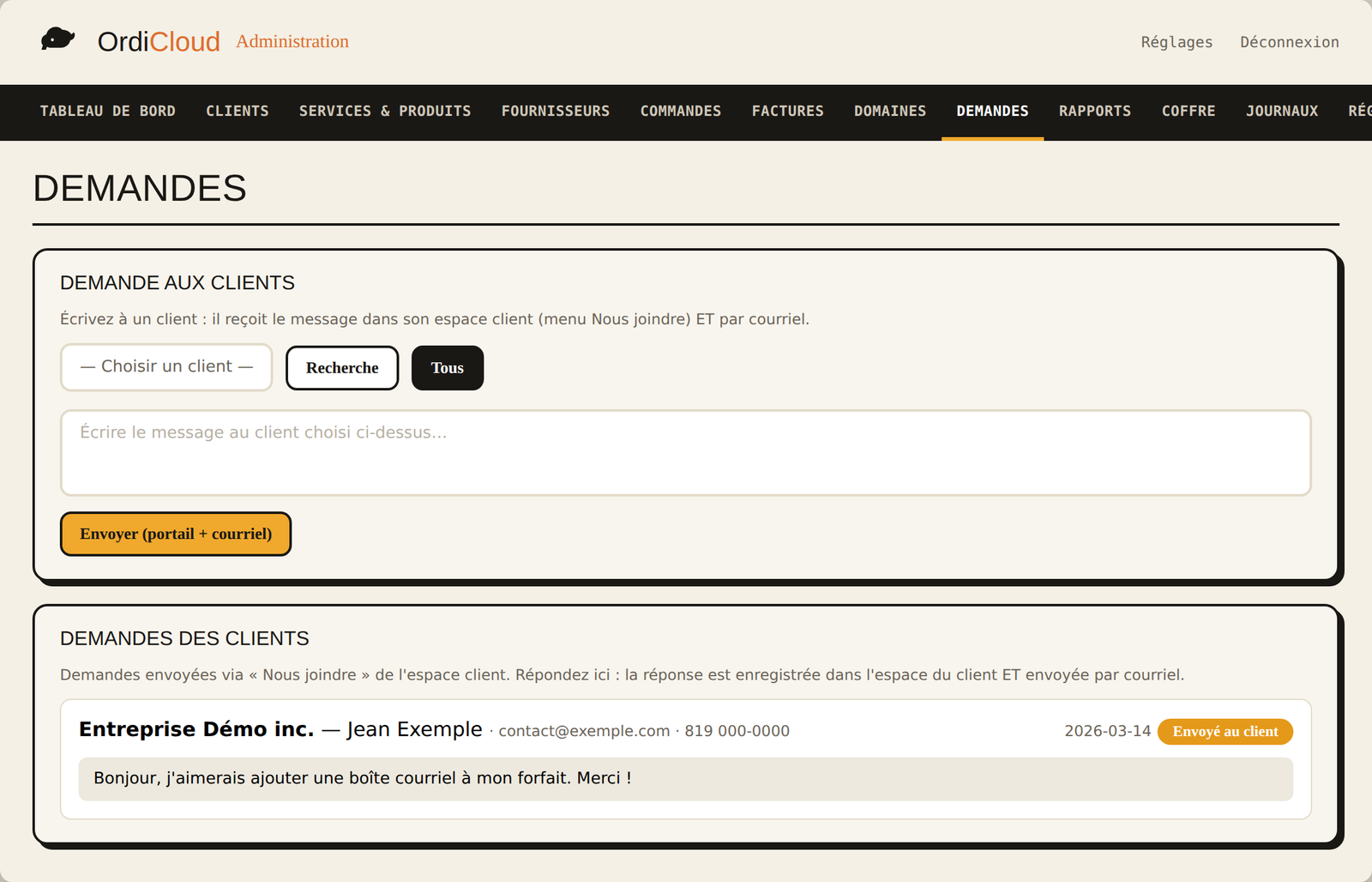This screenshot has height=882, width=1372.
Task: Click the Entreprise Démo inc. name
Action: [x=196, y=729]
